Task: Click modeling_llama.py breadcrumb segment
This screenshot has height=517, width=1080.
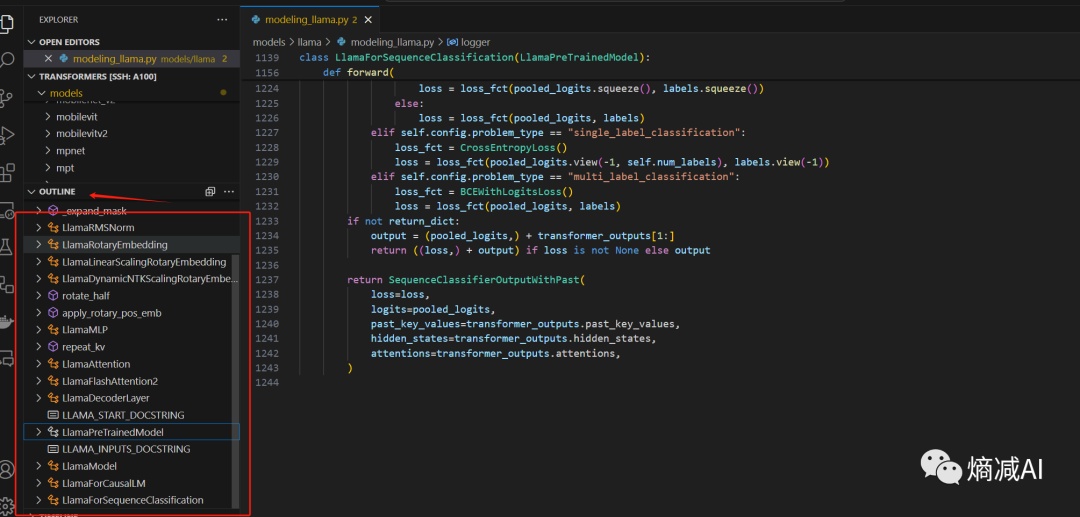Action: [391, 42]
